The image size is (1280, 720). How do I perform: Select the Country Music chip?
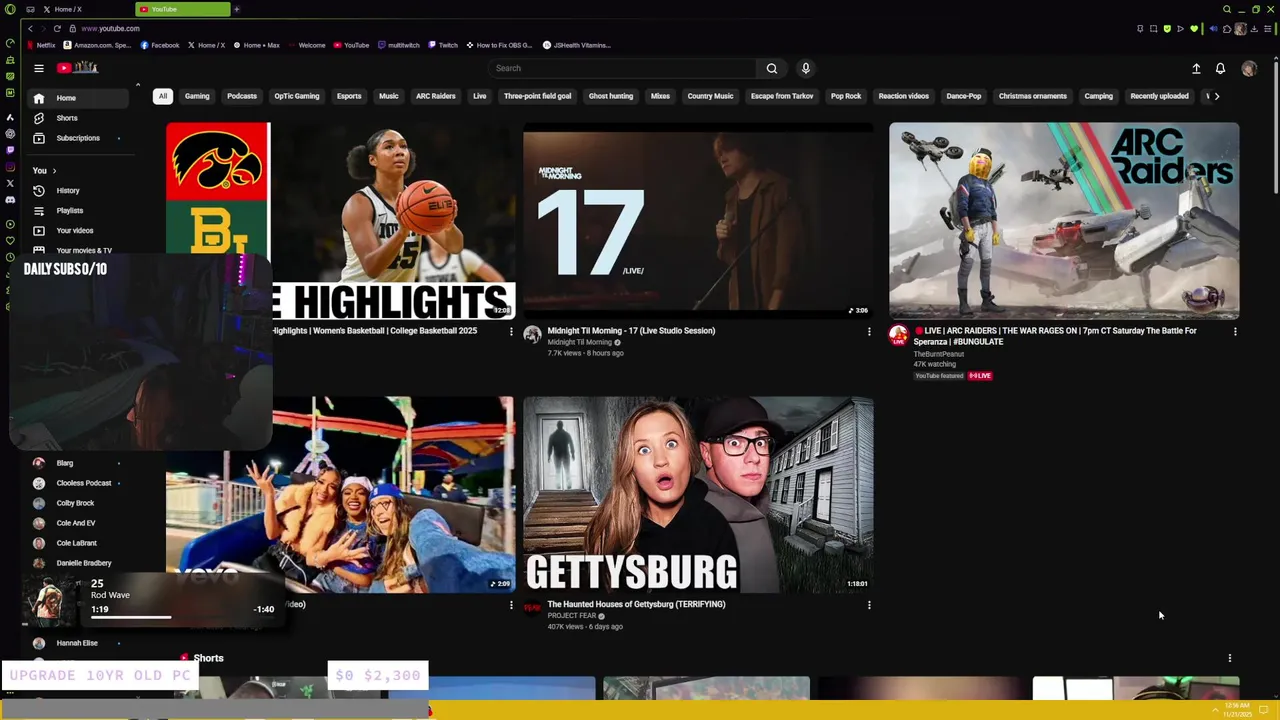[x=710, y=96]
